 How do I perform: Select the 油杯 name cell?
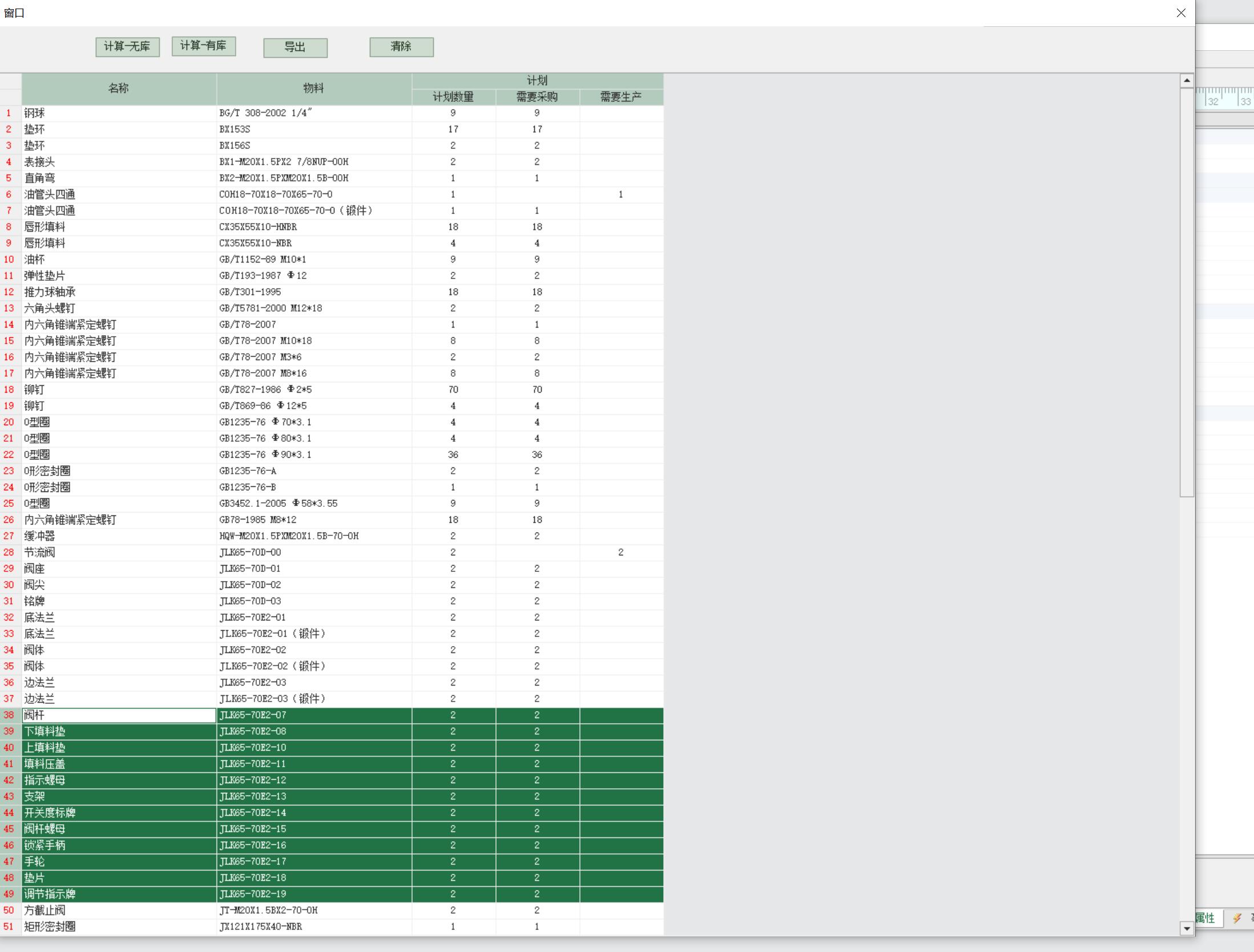point(119,260)
